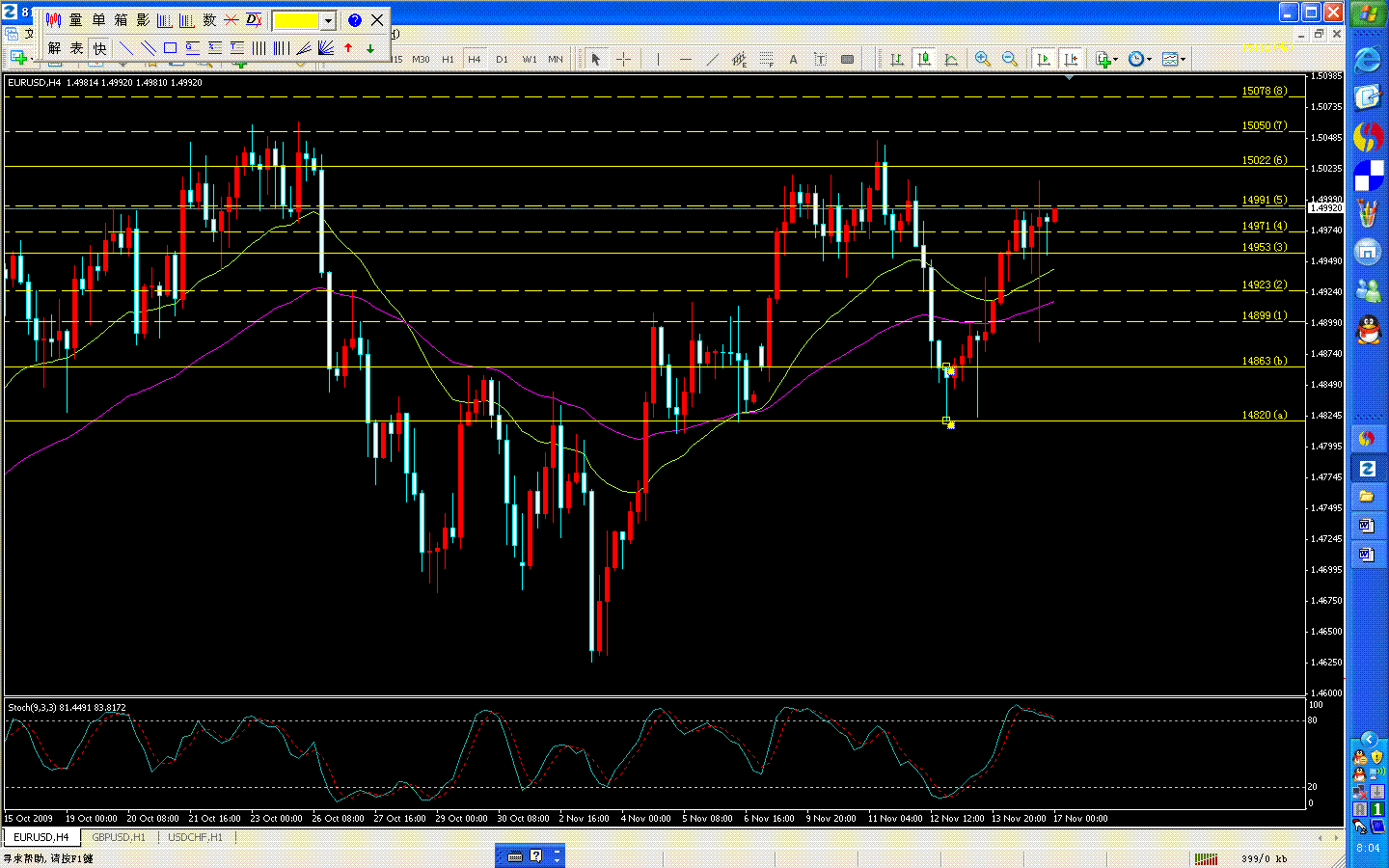The width and height of the screenshot is (1389, 868).
Task: Switch to line chart mode
Action: pos(951,60)
